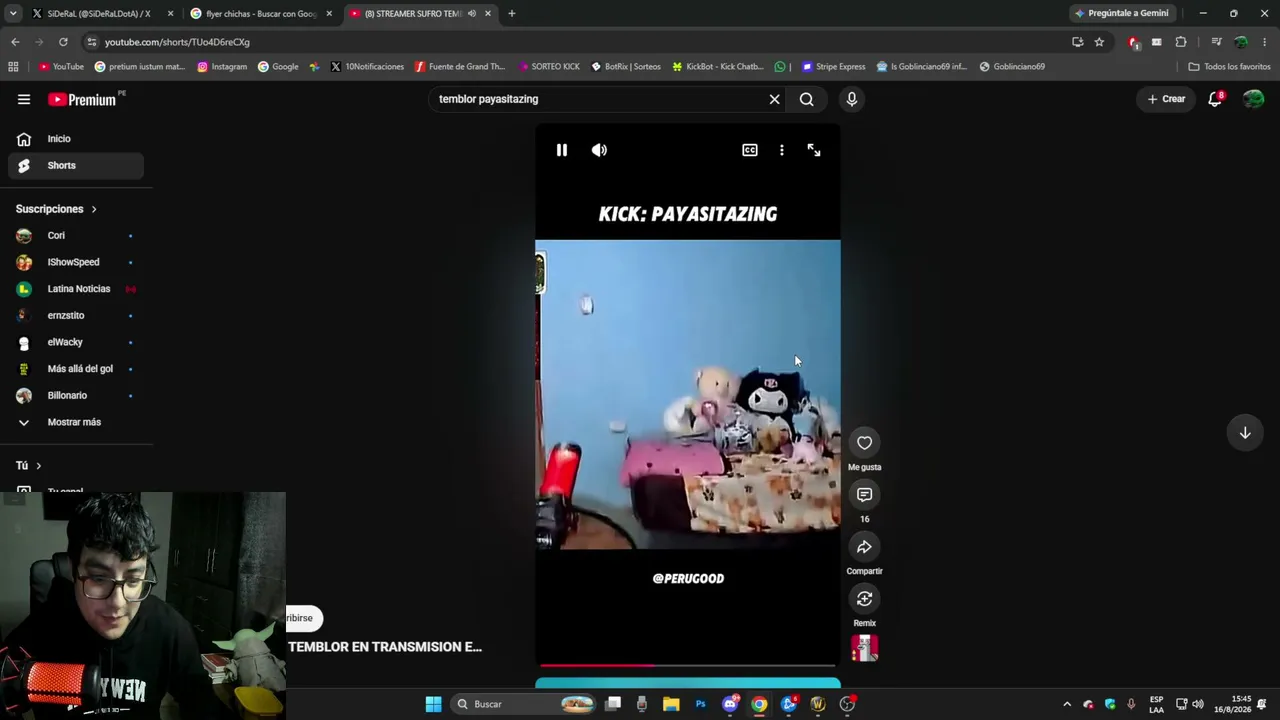The image size is (1280, 720).
Task: Open the comments with 16 count
Action: [865, 495]
